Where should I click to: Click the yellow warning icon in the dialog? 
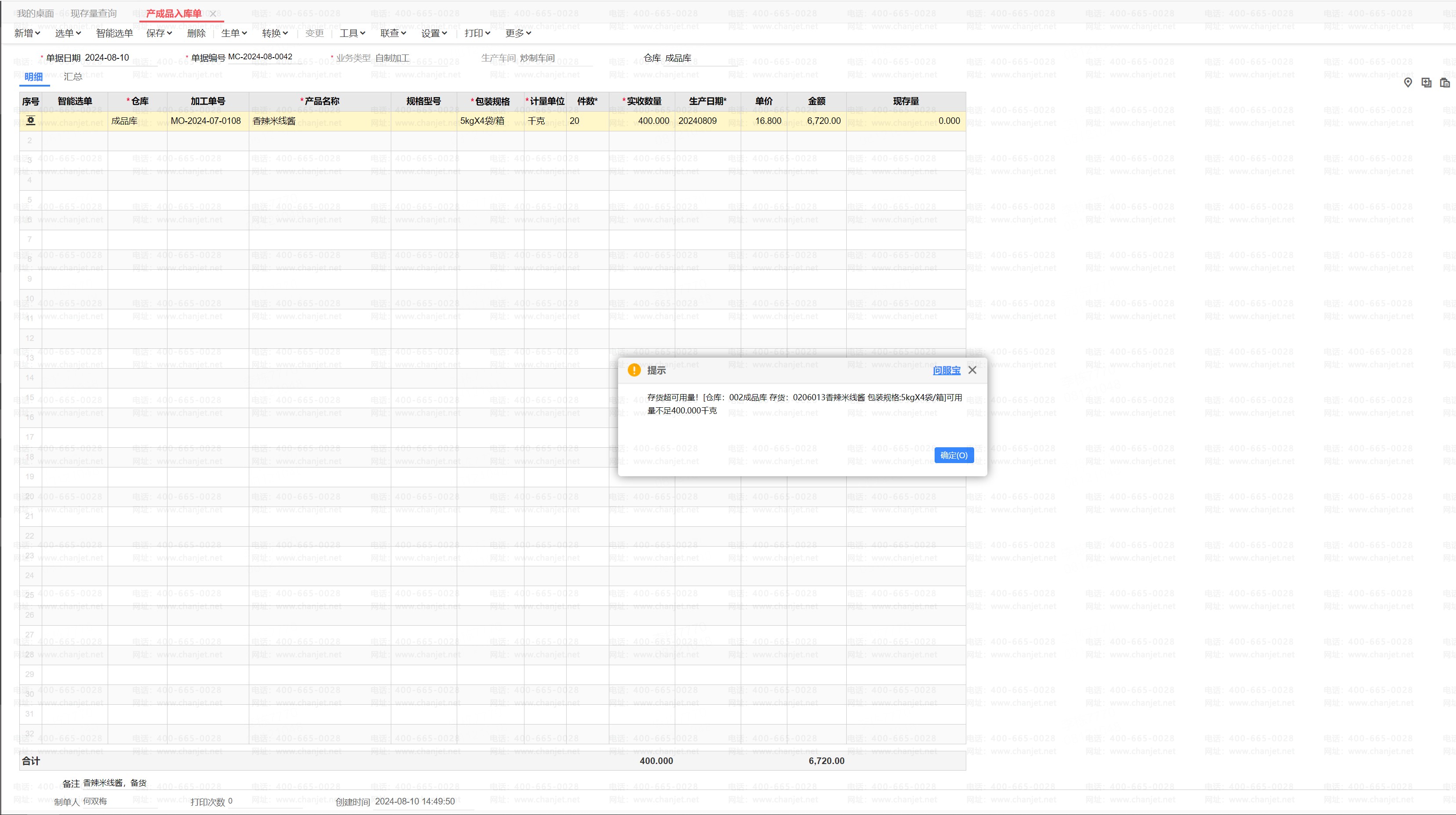pyautogui.click(x=634, y=370)
